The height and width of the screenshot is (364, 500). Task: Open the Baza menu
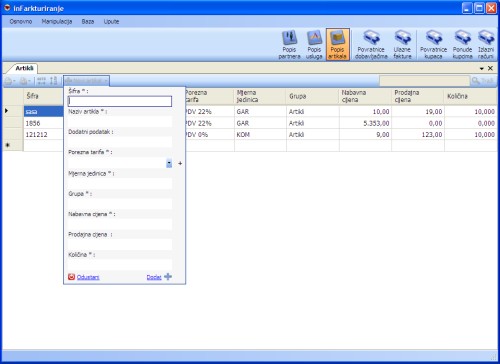(88, 22)
